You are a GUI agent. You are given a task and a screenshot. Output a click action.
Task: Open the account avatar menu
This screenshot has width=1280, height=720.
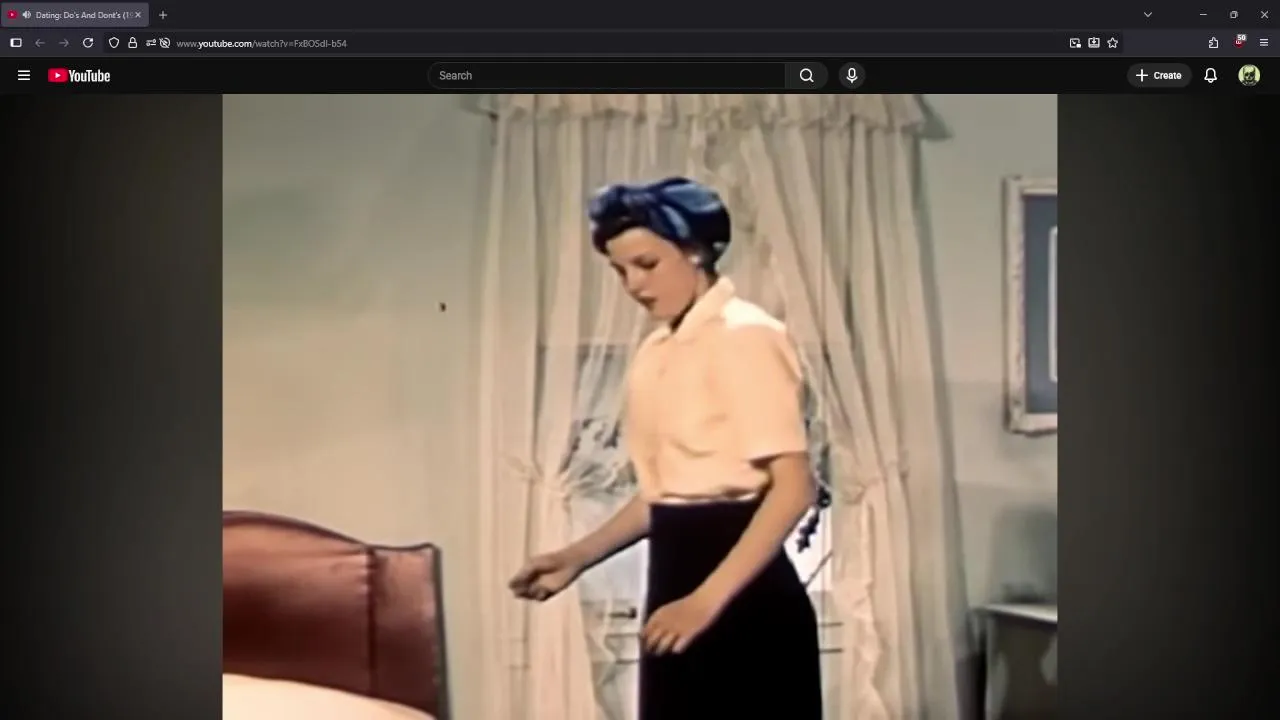[x=1249, y=75]
